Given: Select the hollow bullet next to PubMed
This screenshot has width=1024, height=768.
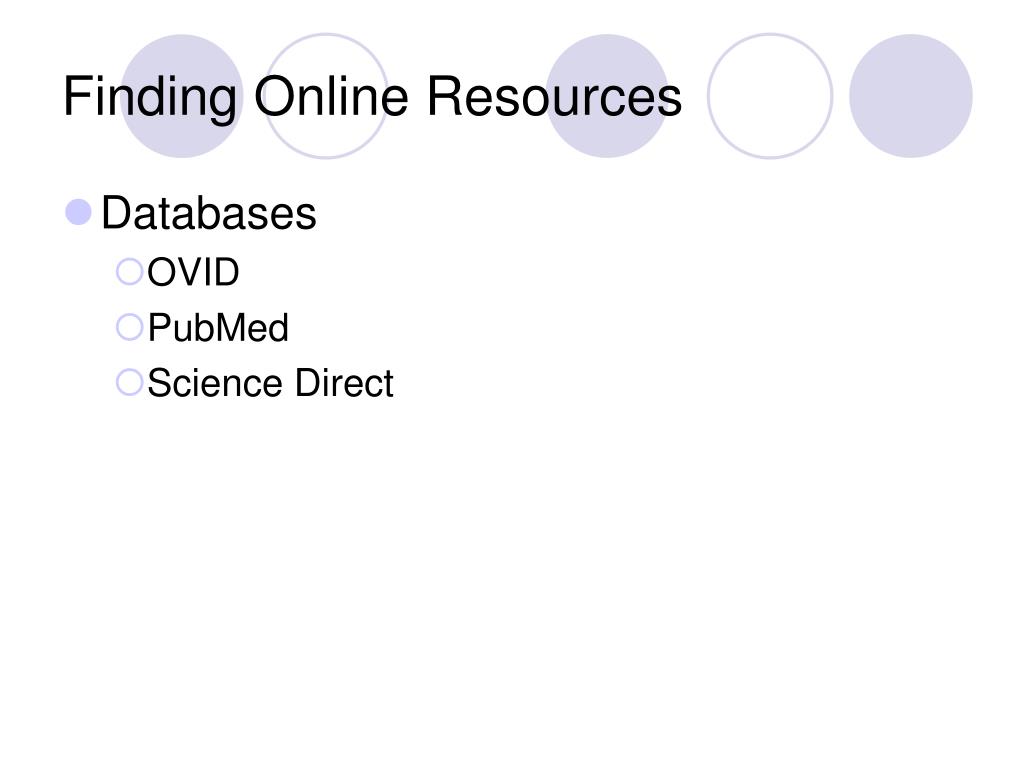Looking at the screenshot, I should pyautogui.click(x=129, y=327).
